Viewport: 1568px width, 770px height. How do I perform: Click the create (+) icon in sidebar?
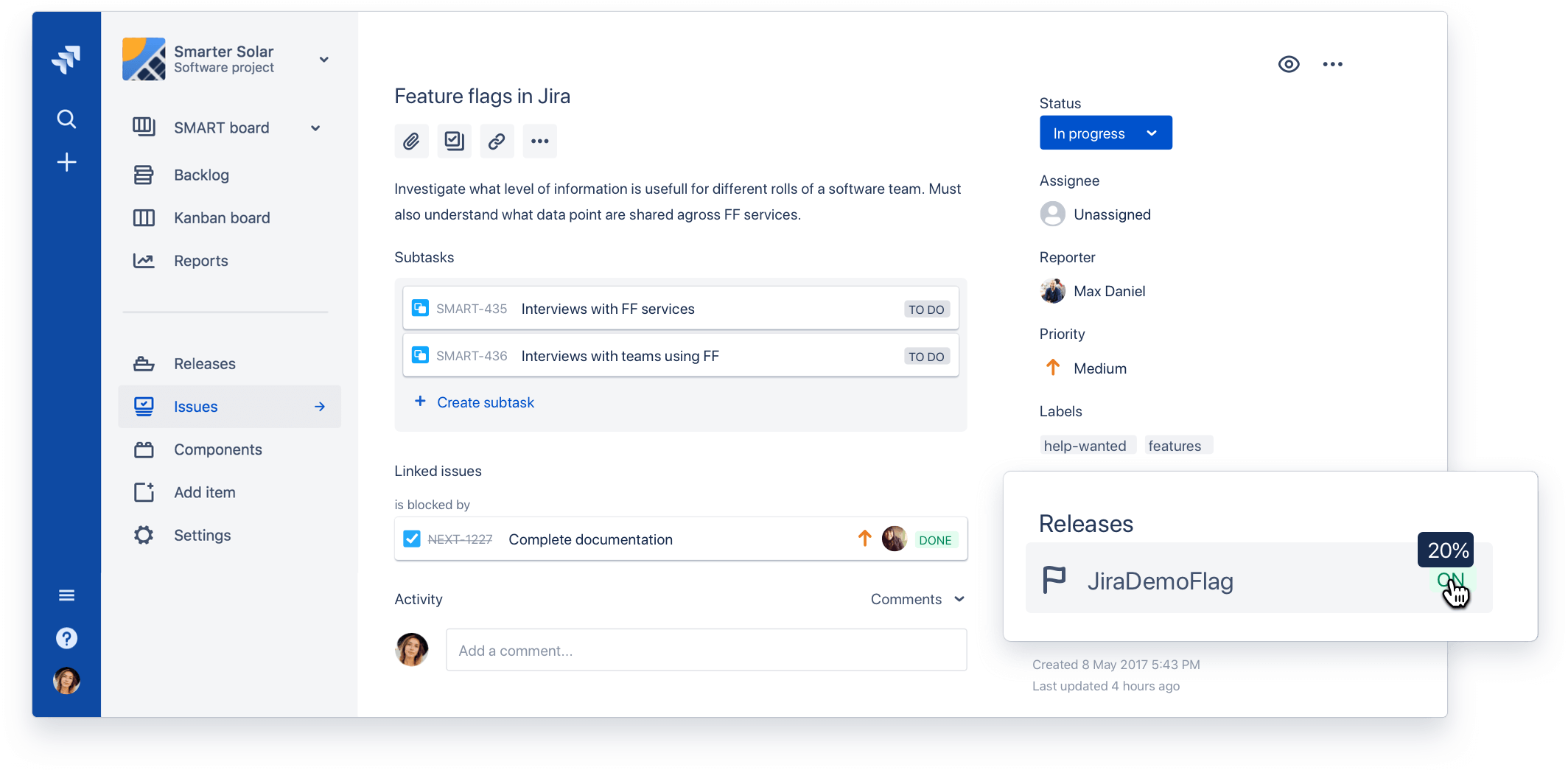point(66,162)
